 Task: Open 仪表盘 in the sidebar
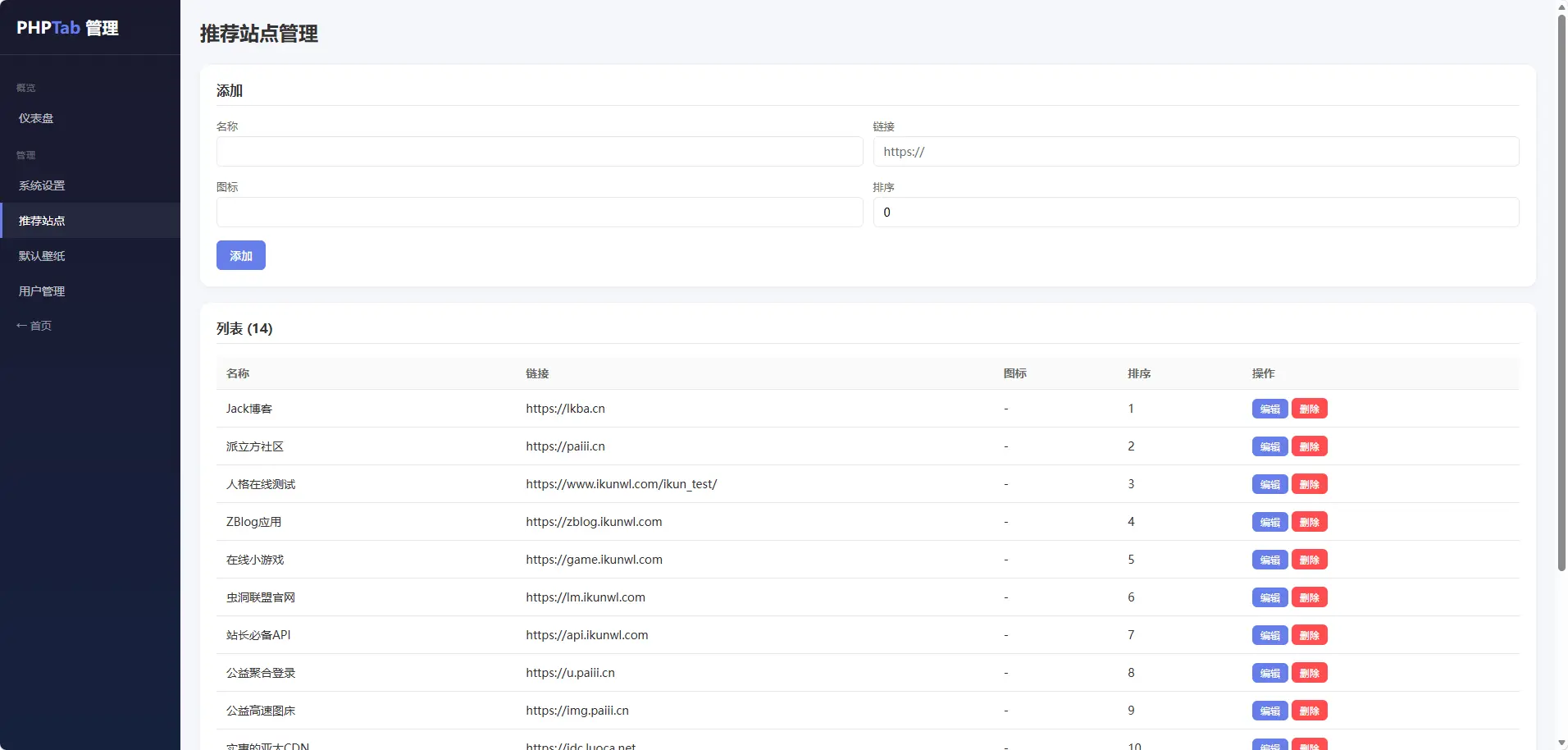(90, 118)
